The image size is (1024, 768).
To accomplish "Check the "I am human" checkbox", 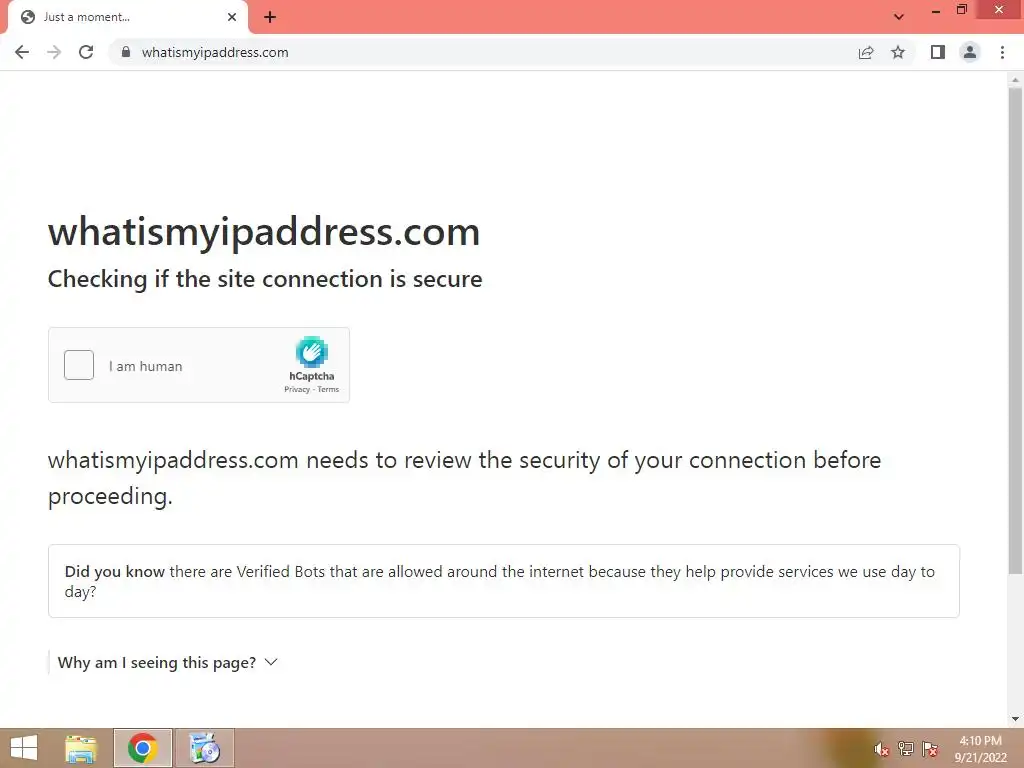I will (79, 365).
